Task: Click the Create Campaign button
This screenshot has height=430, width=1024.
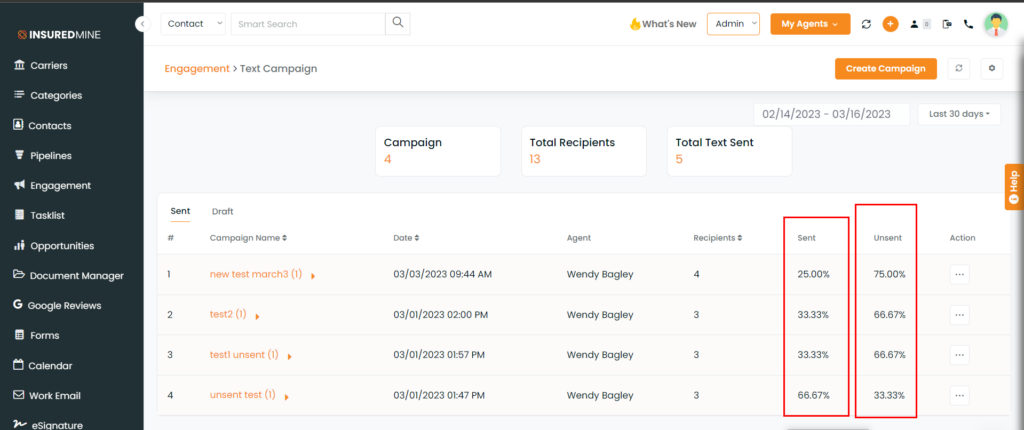Action: pyautogui.click(x=886, y=69)
